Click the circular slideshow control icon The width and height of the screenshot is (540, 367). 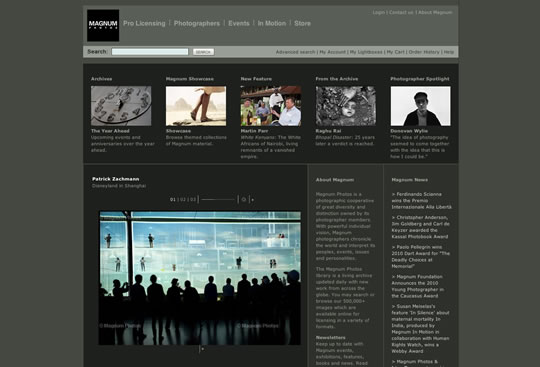click(x=244, y=199)
